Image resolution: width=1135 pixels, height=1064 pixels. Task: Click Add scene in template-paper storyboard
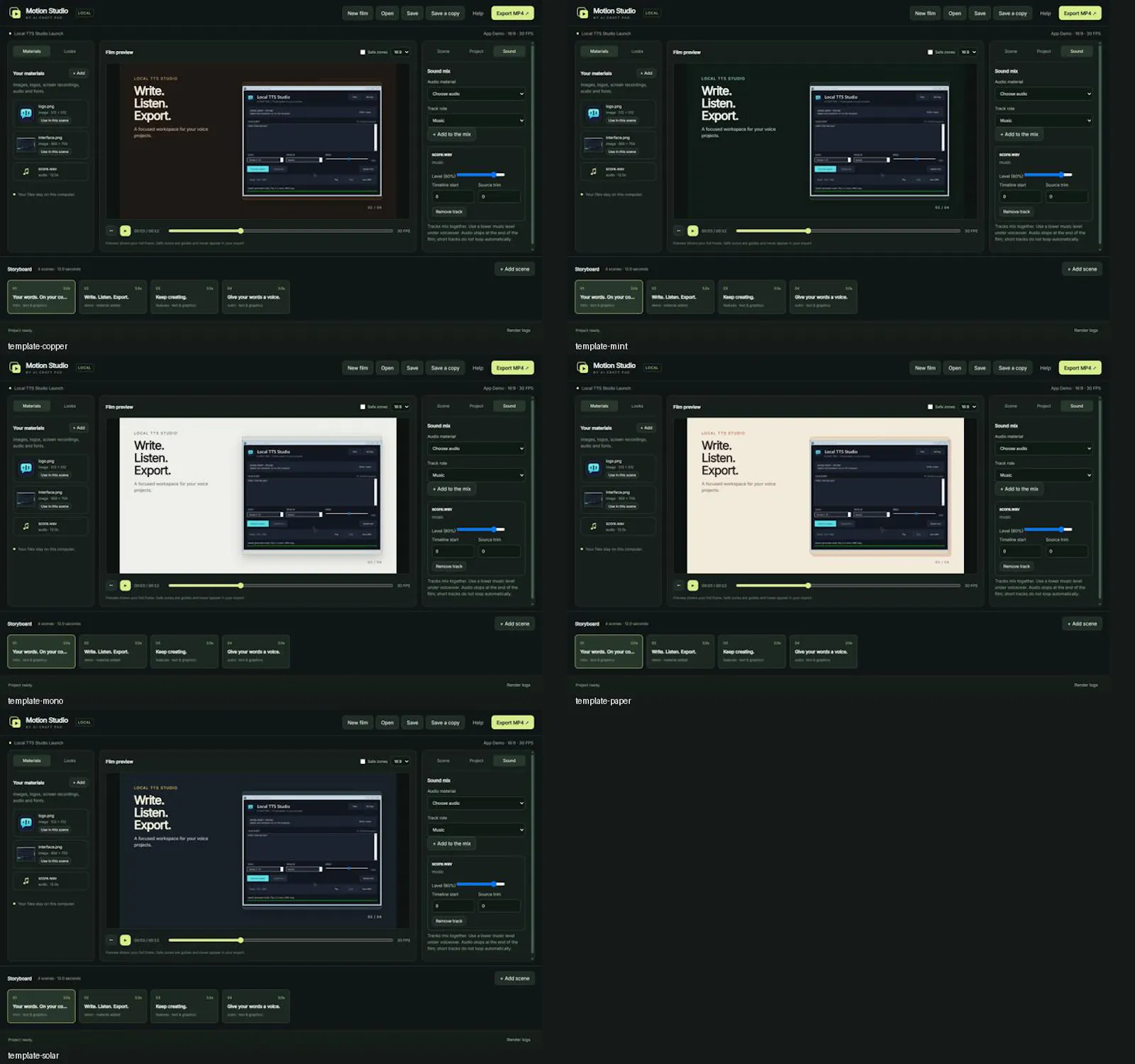click(x=1082, y=624)
